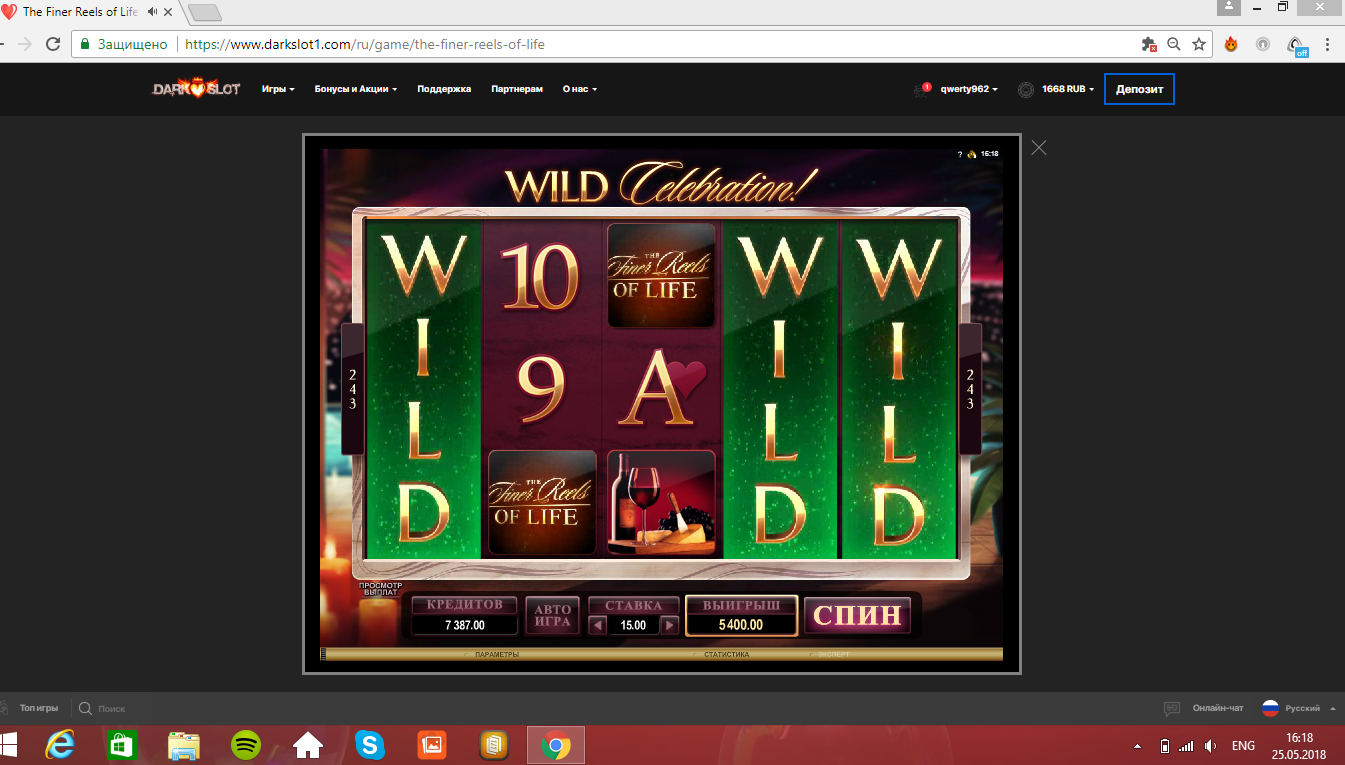Close the game overlay with the X
Image resolution: width=1345 pixels, height=765 pixels.
1039,148
